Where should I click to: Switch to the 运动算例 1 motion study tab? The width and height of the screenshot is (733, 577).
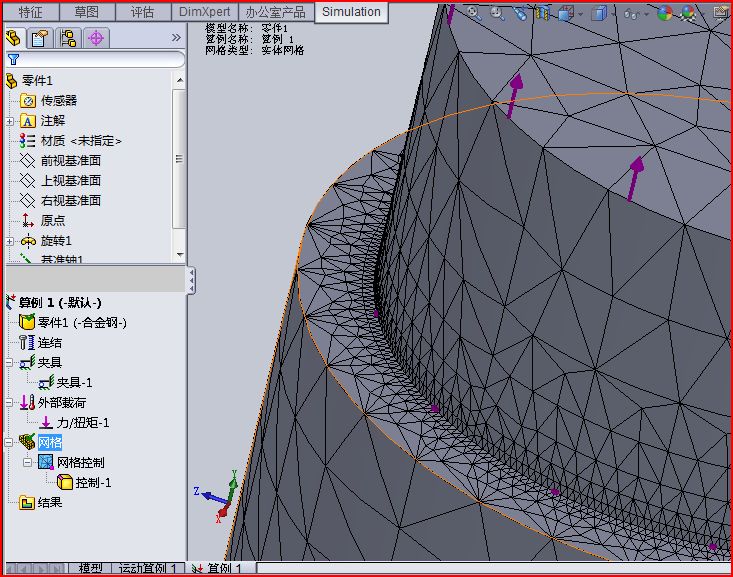point(148,569)
